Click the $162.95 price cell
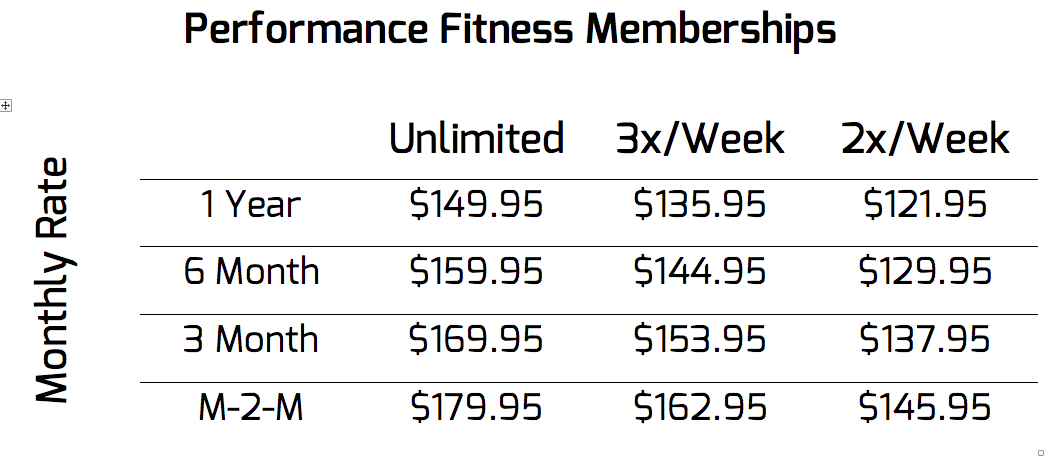 pos(700,408)
